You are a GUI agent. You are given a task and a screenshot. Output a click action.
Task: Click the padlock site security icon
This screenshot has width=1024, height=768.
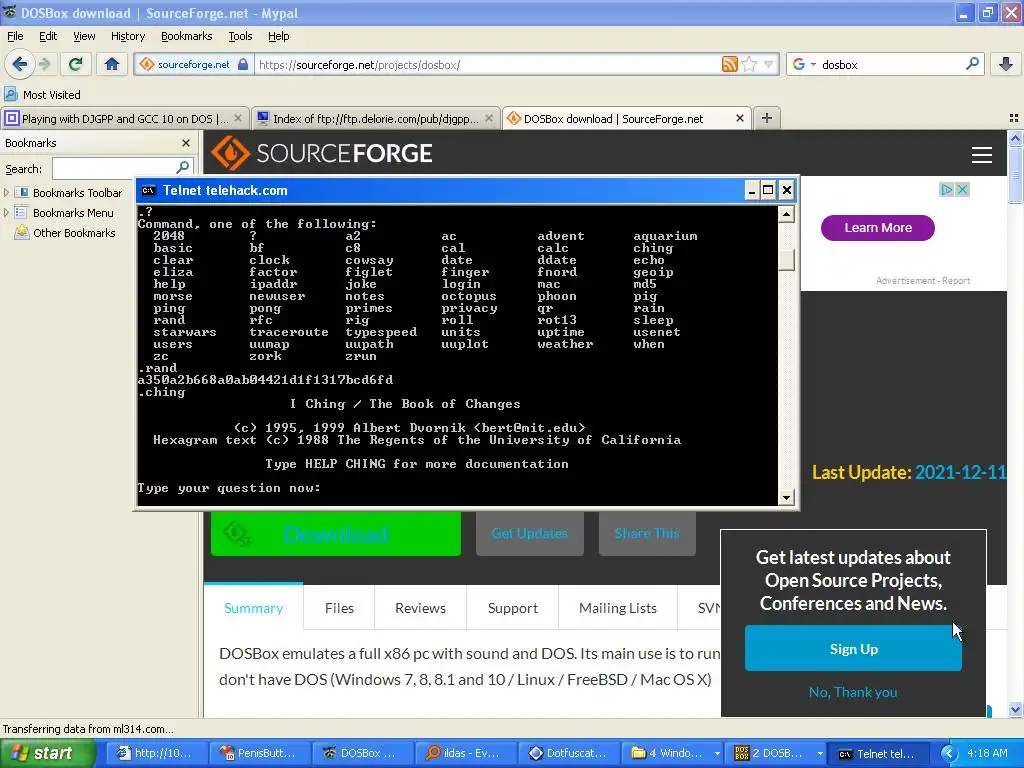(x=243, y=64)
